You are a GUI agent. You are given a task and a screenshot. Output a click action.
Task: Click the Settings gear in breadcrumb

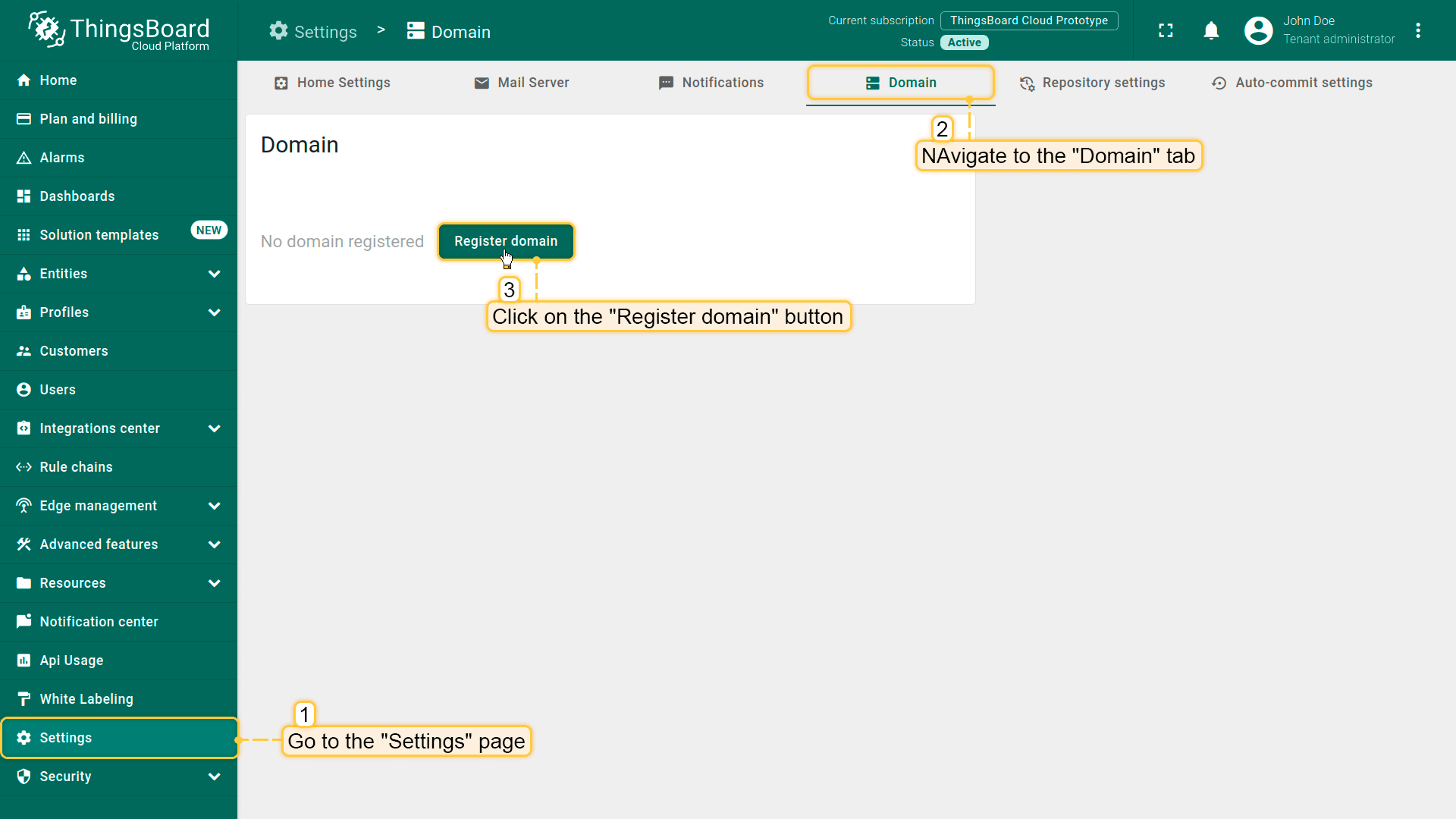click(278, 31)
